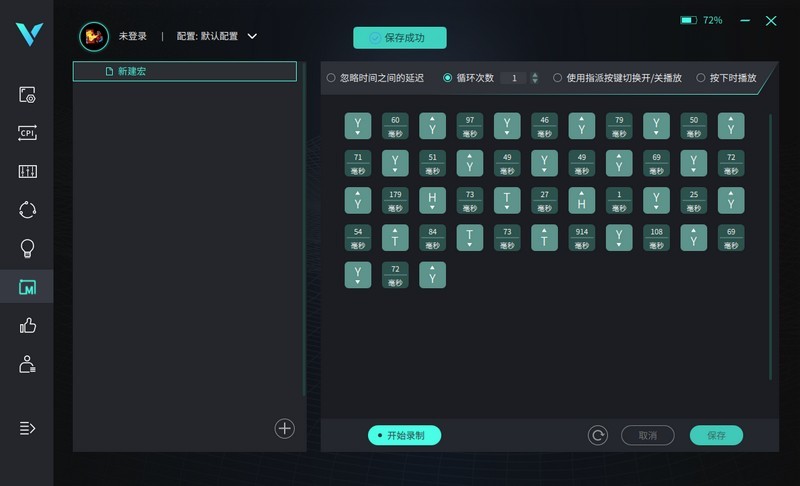Click the macro list vertical scrollbar
This screenshot has height=486, width=800.
point(304,229)
